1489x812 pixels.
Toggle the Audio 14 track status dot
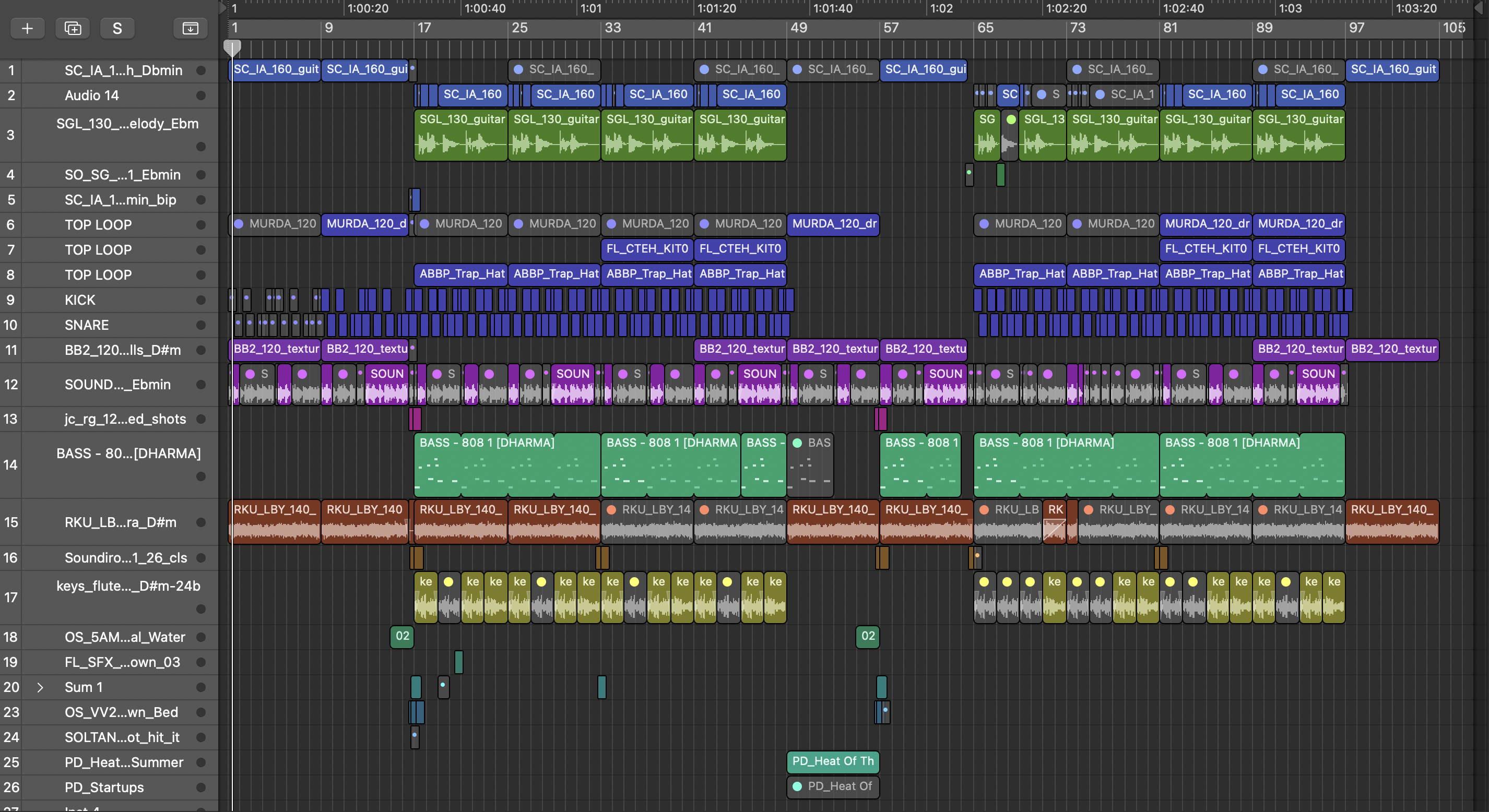(201, 95)
